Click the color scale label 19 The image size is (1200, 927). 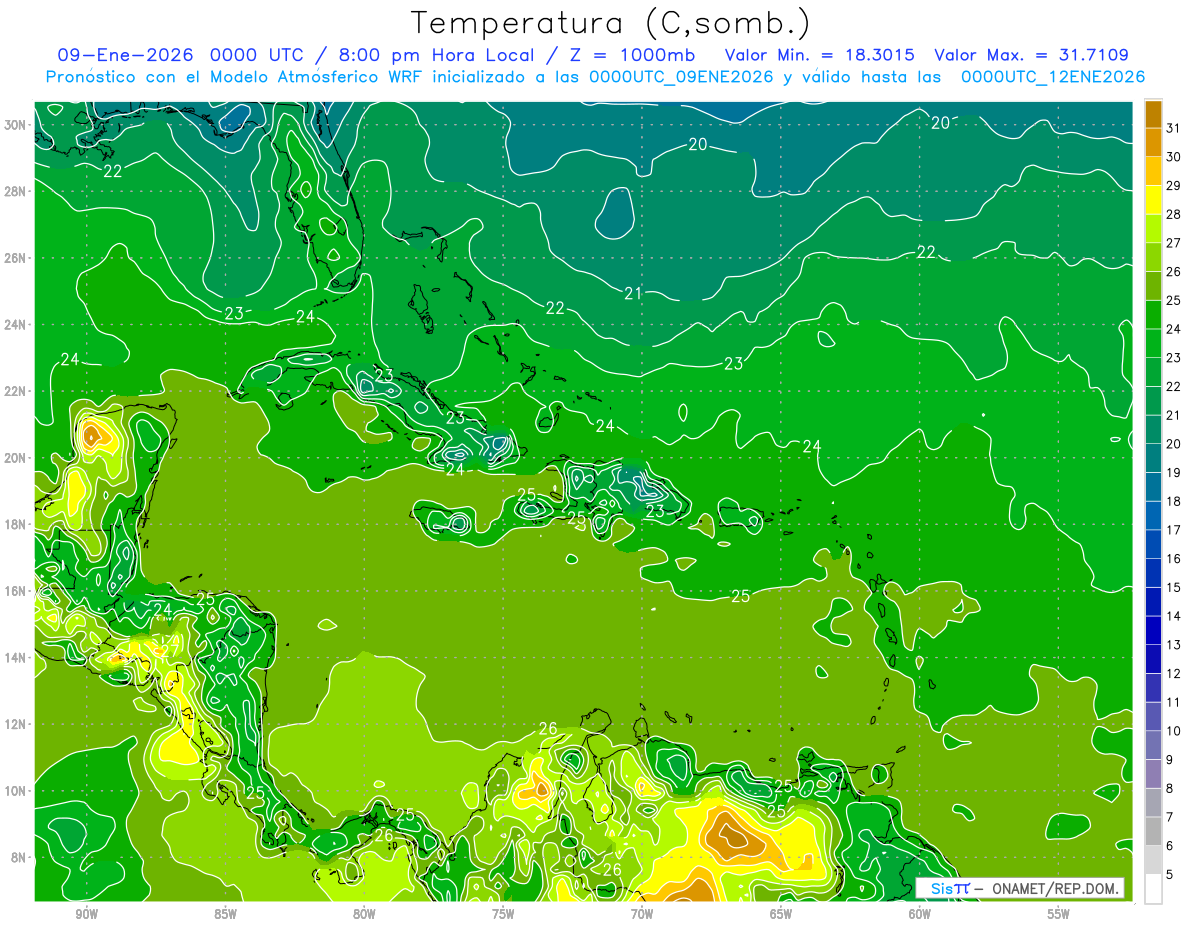click(x=1174, y=472)
